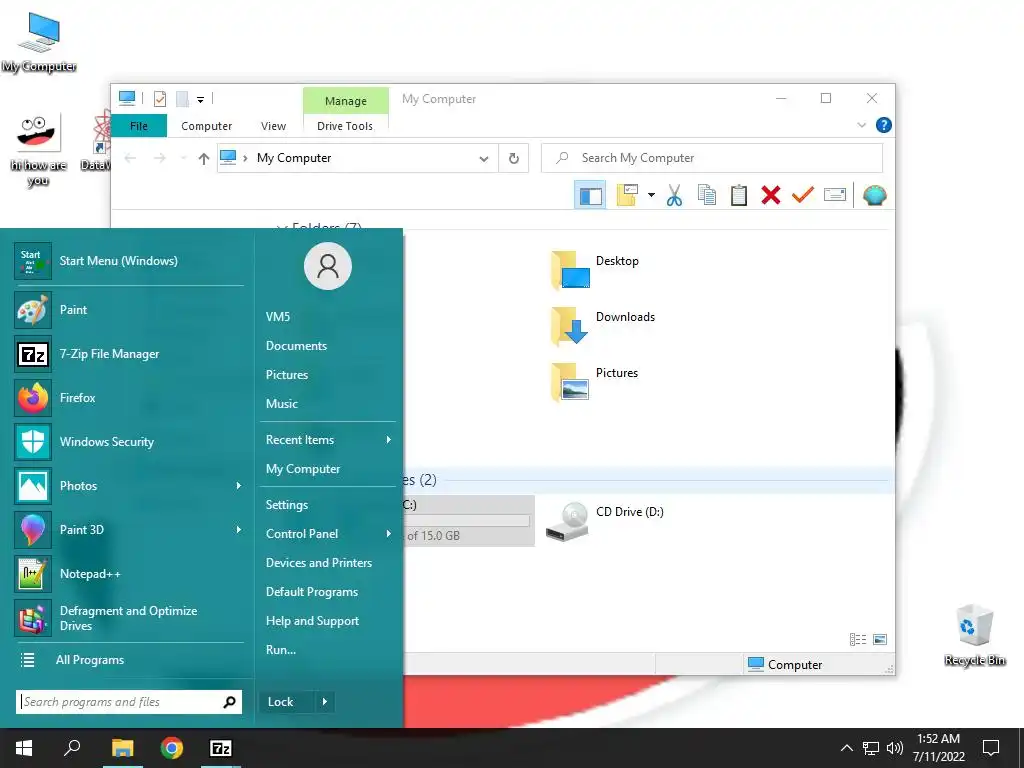This screenshot has width=1024, height=768.
Task: Click the folder options toolbar icon
Action: coord(627,195)
